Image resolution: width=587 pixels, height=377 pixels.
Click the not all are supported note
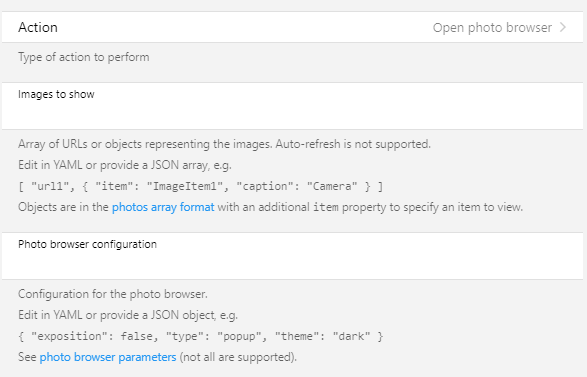(x=238, y=357)
